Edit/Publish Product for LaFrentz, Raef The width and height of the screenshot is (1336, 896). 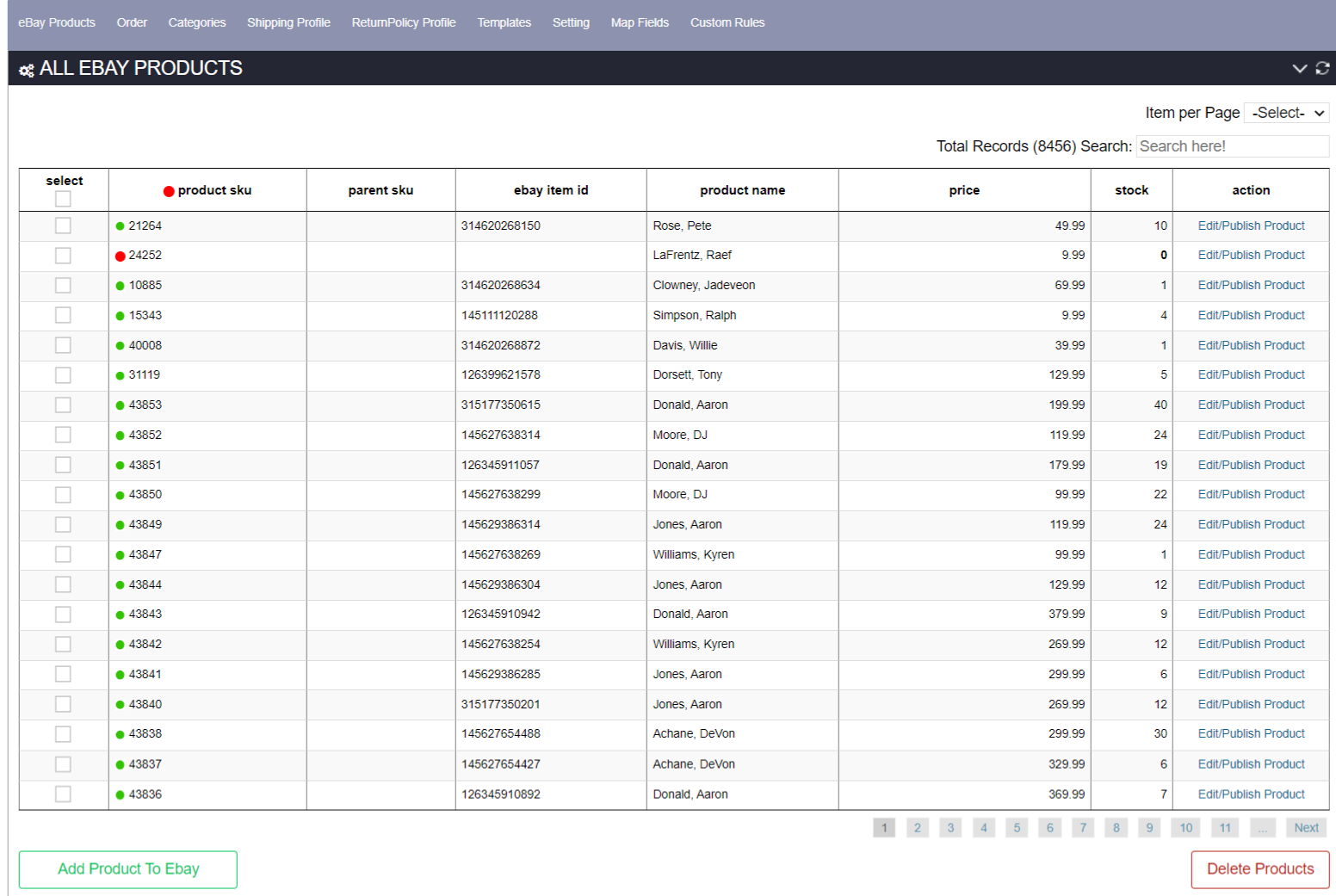(x=1251, y=256)
